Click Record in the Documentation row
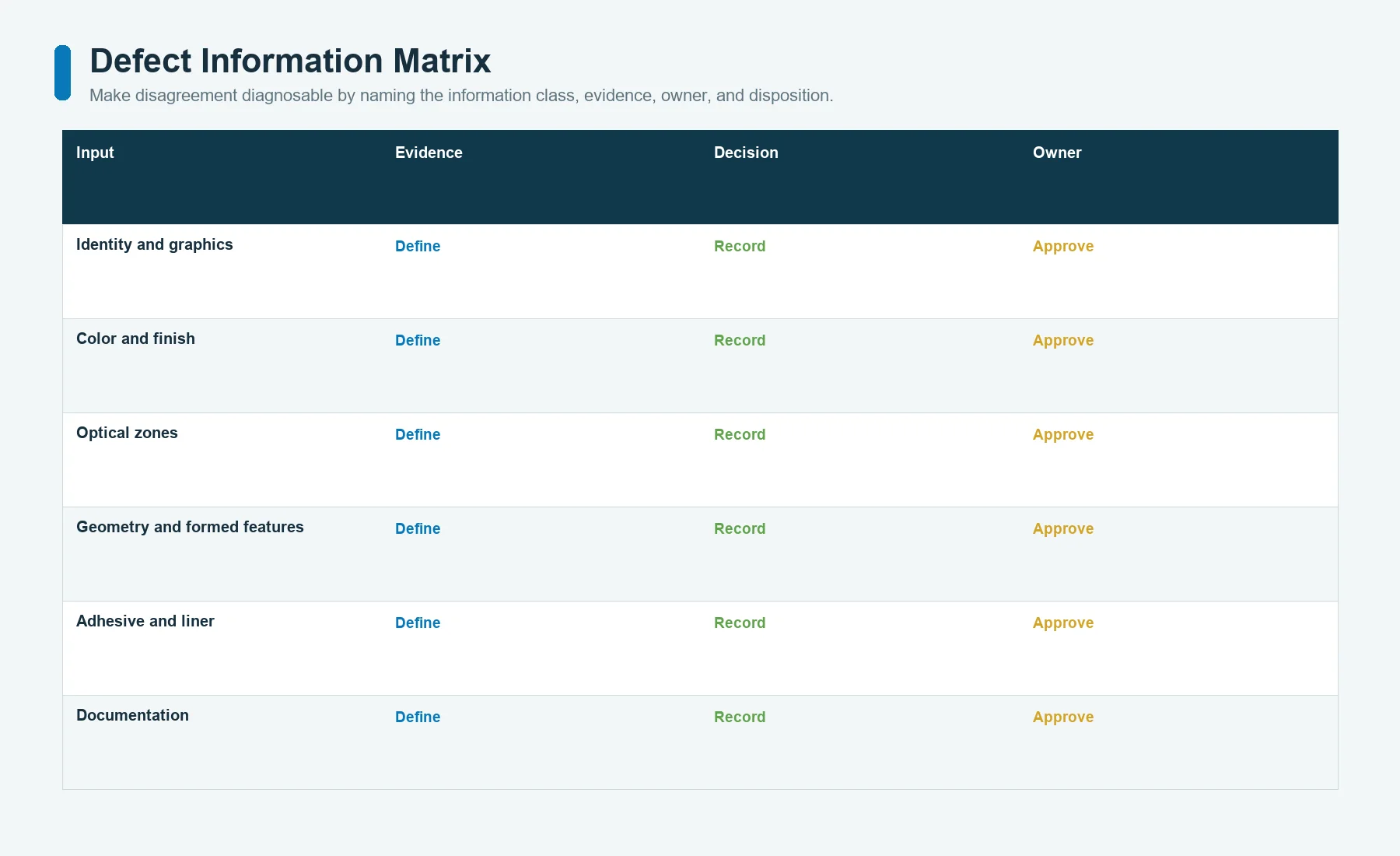The image size is (1400, 856). [740, 717]
